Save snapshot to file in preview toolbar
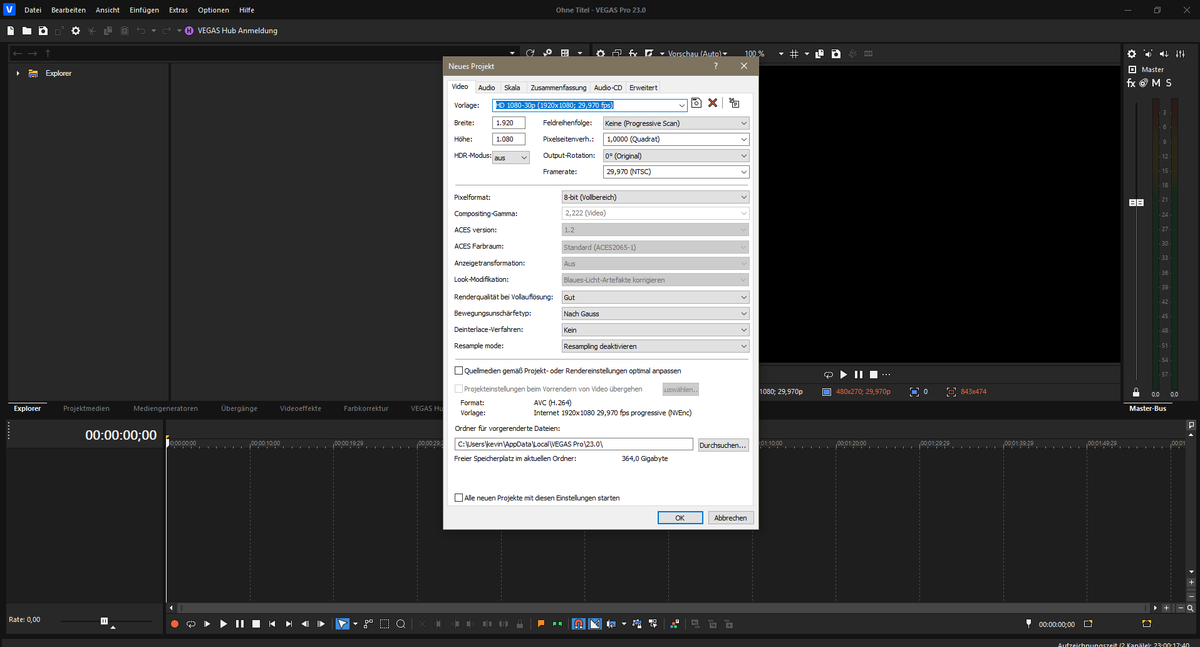 click(x=836, y=53)
